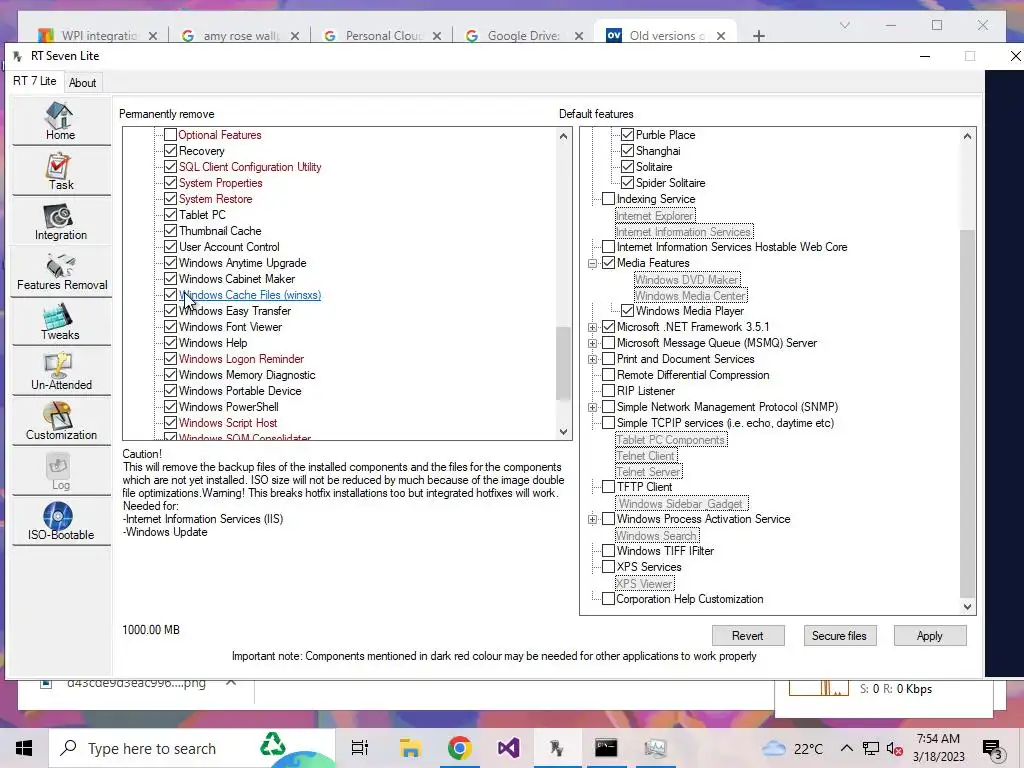Select the RT 7 Lite tab
This screenshot has width=1024, height=768.
pos(35,81)
